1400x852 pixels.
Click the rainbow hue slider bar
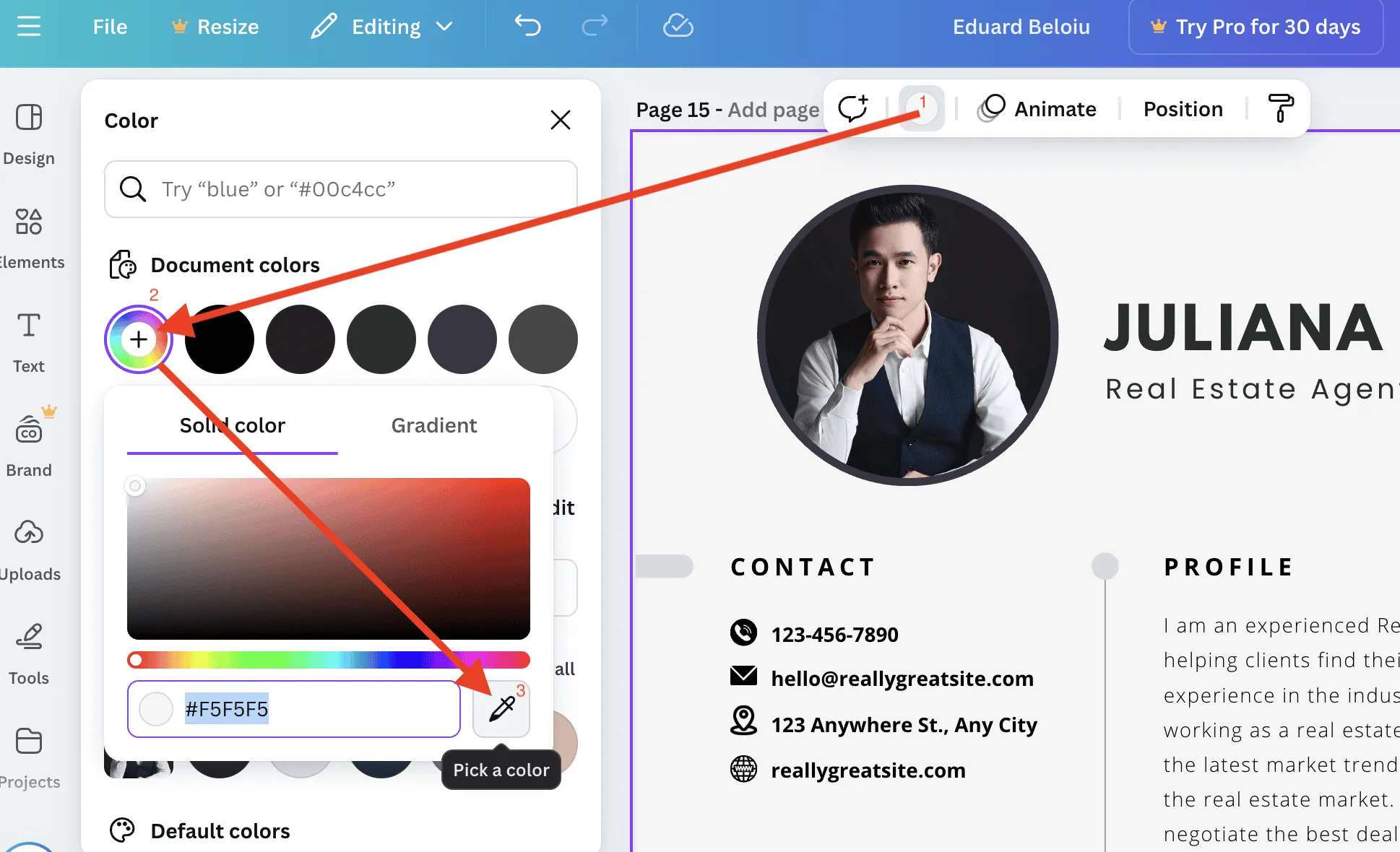coord(329,660)
